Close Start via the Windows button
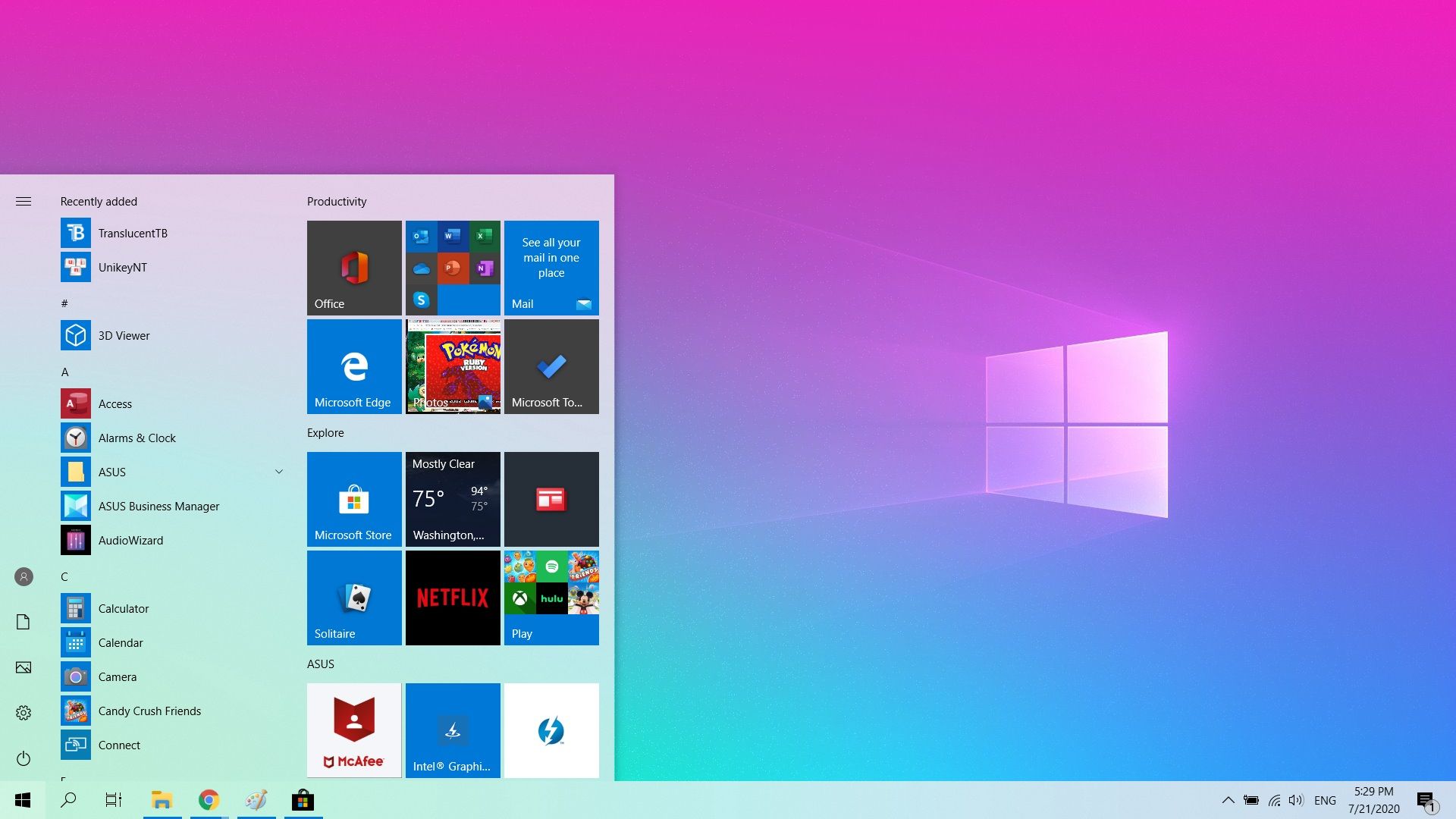Screen dimensions: 1456x819 (x=23, y=800)
